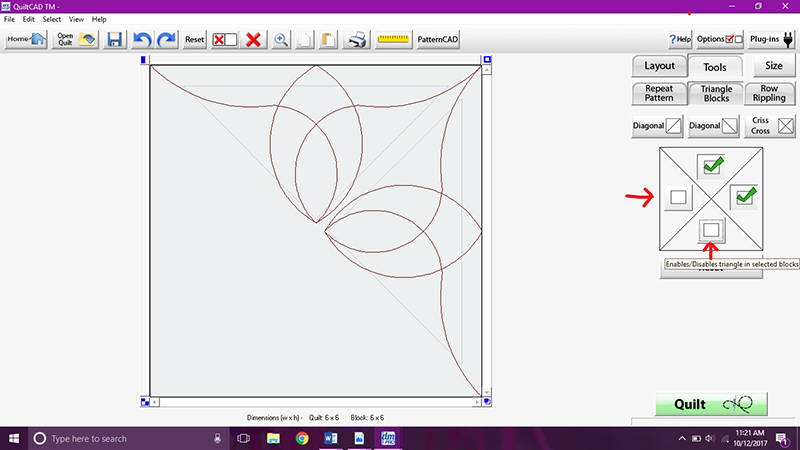800x450 pixels.
Task: Switch to the Row Rippling tab
Action: coord(770,94)
